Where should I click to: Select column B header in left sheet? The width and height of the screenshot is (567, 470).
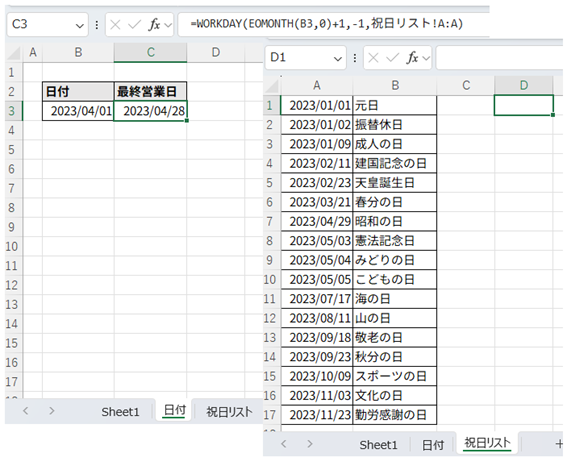pos(78,53)
